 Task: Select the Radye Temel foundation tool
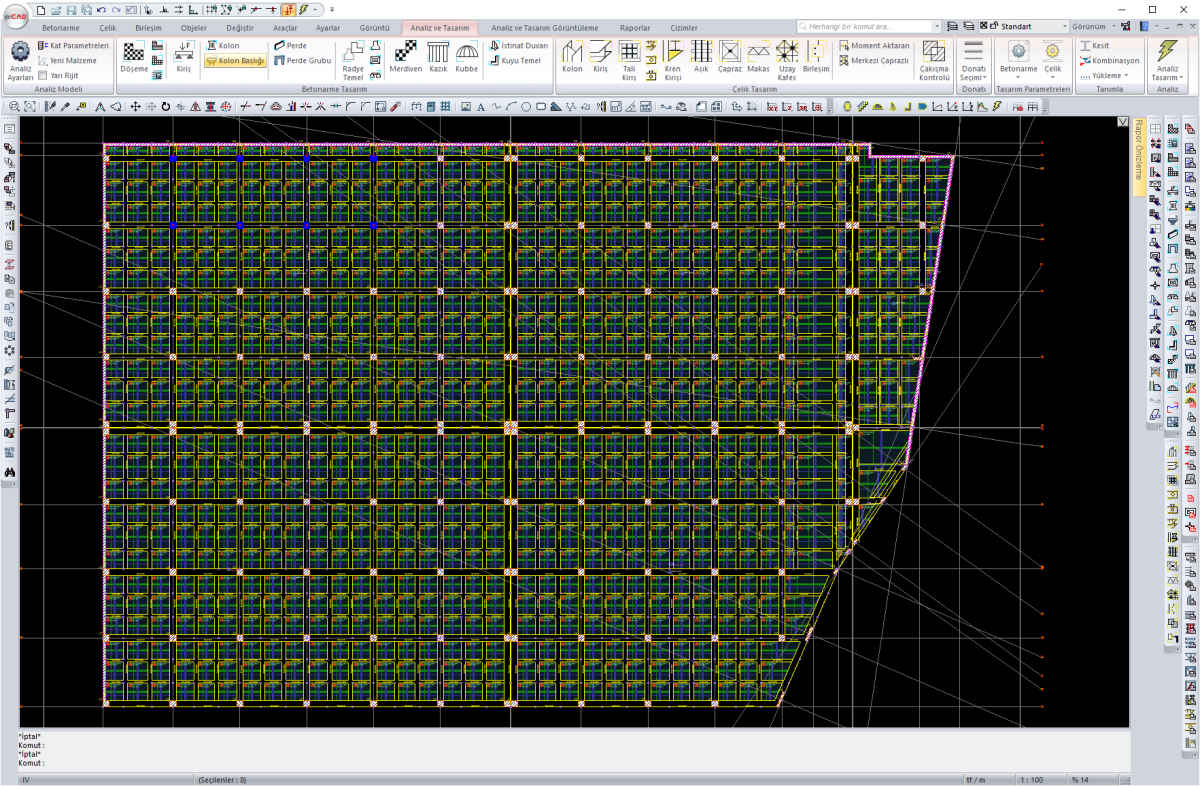(353, 60)
